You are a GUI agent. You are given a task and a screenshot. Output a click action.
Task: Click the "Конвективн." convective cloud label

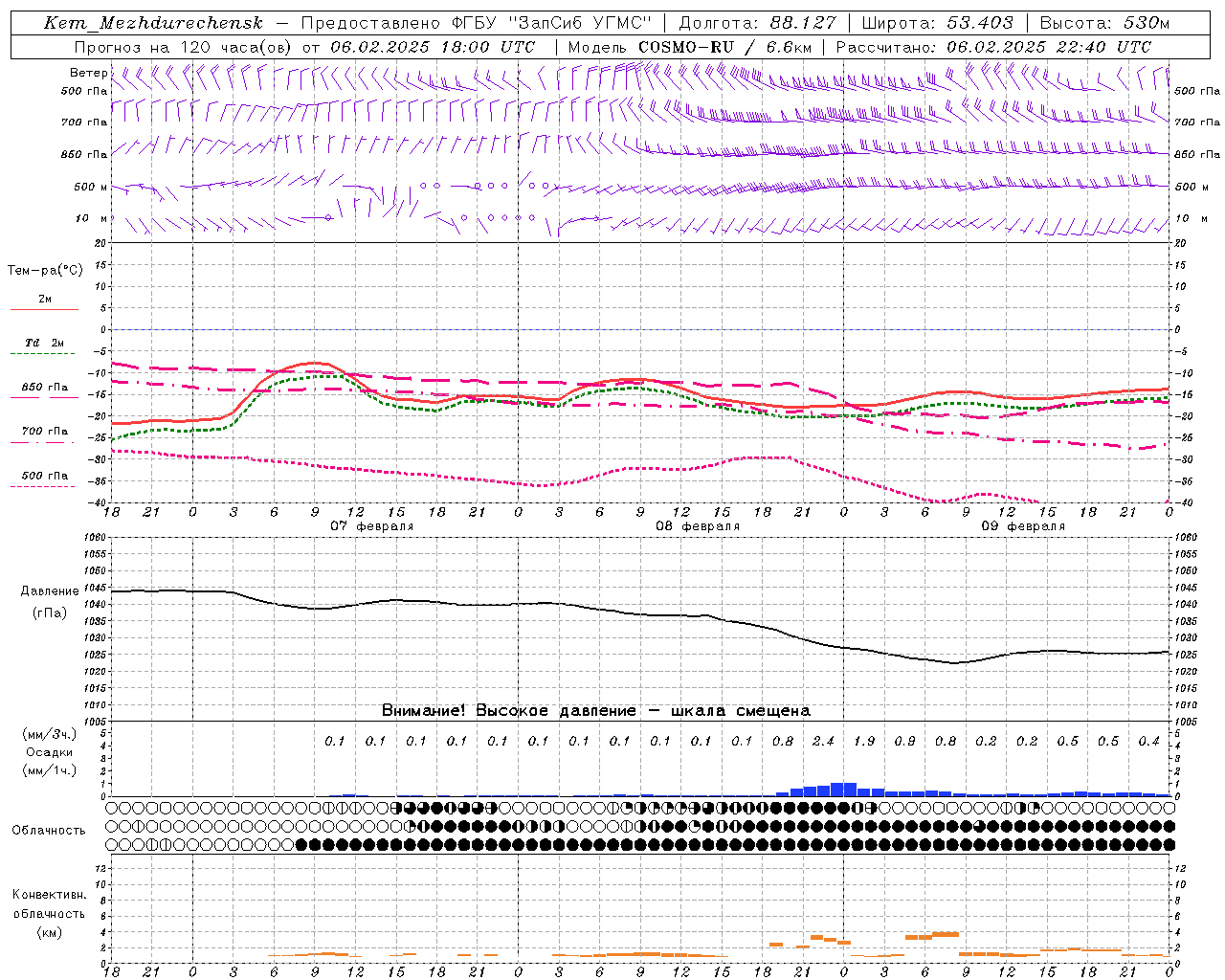coord(49,895)
